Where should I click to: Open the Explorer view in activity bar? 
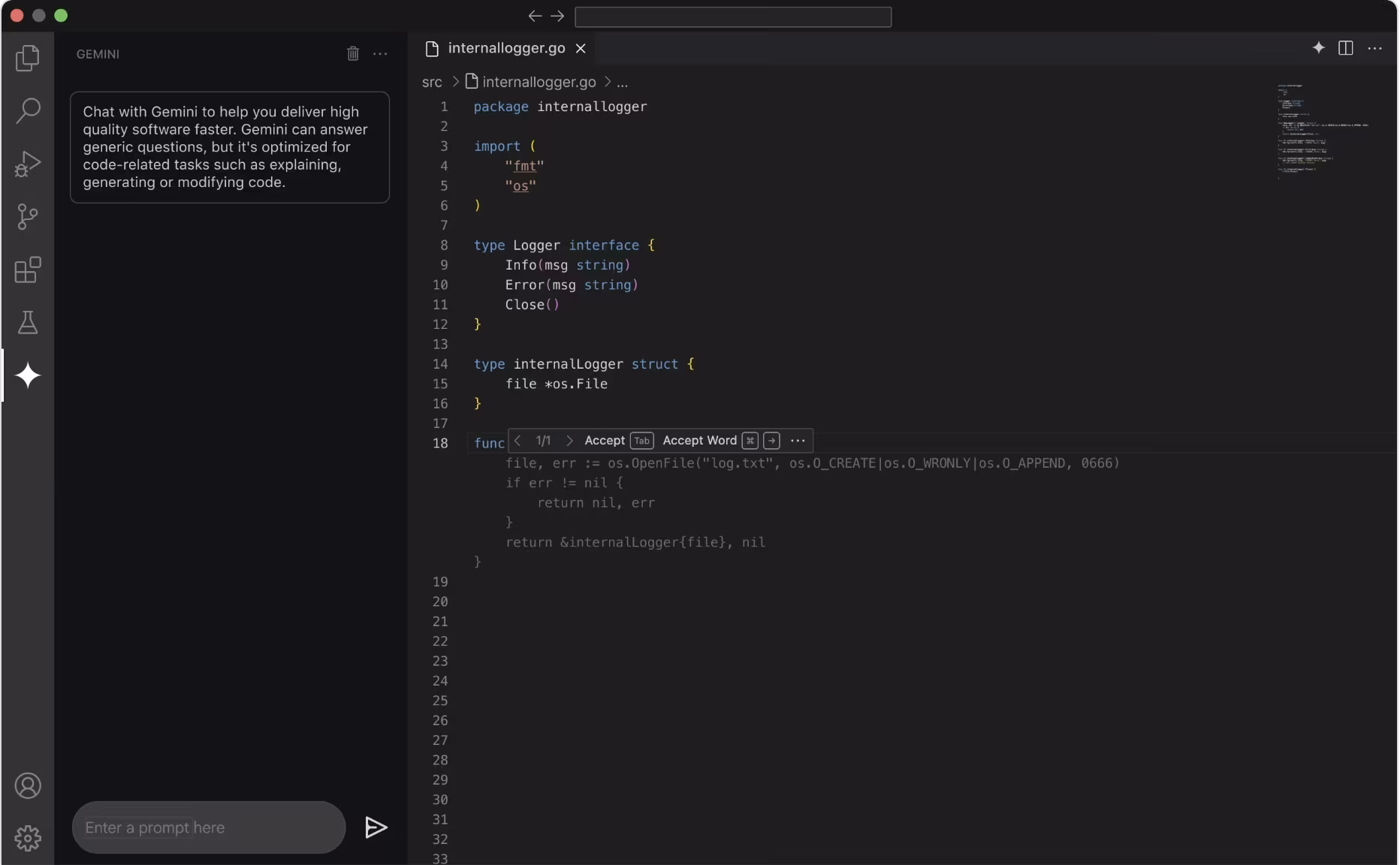[28, 58]
